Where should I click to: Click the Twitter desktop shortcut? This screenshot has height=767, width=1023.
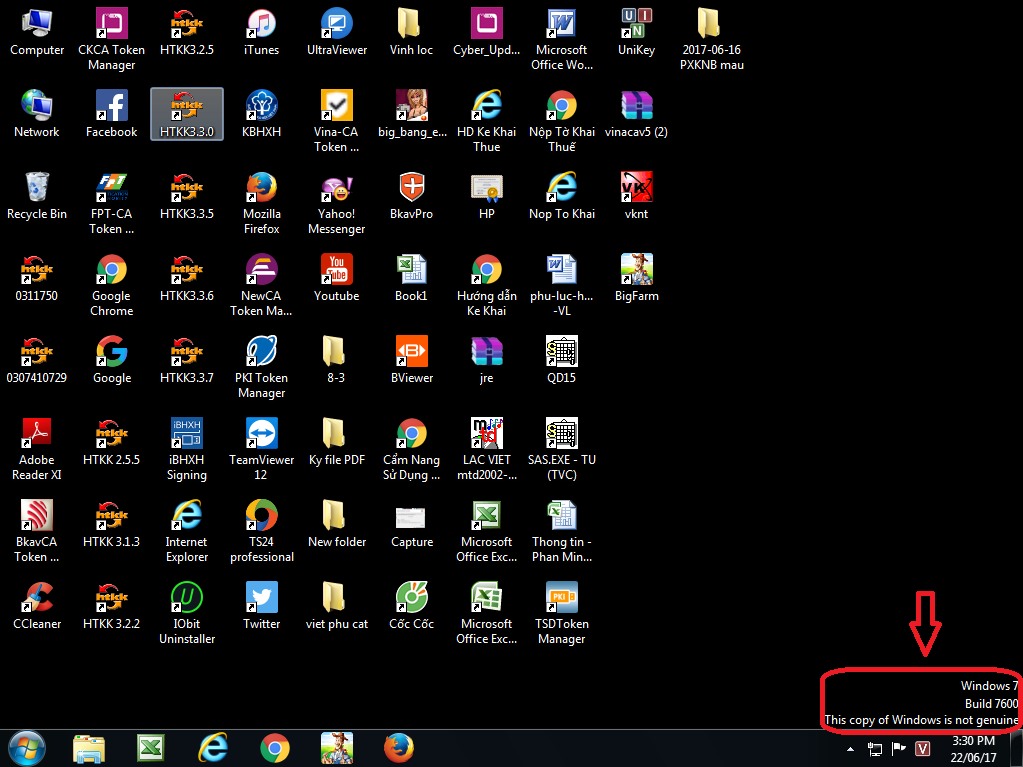pos(261,607)
